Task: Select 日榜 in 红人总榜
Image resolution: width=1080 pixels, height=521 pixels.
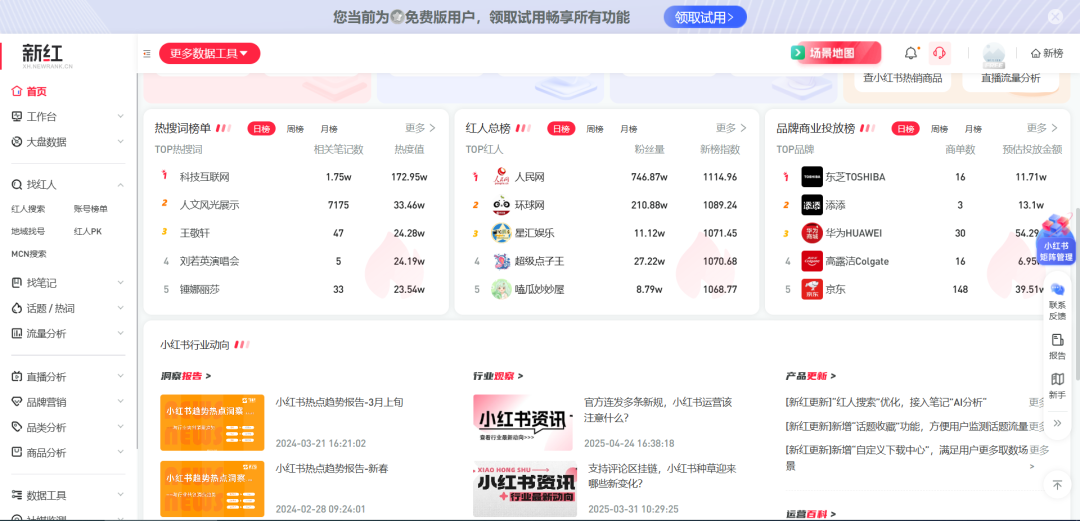Action: [561, 129]
